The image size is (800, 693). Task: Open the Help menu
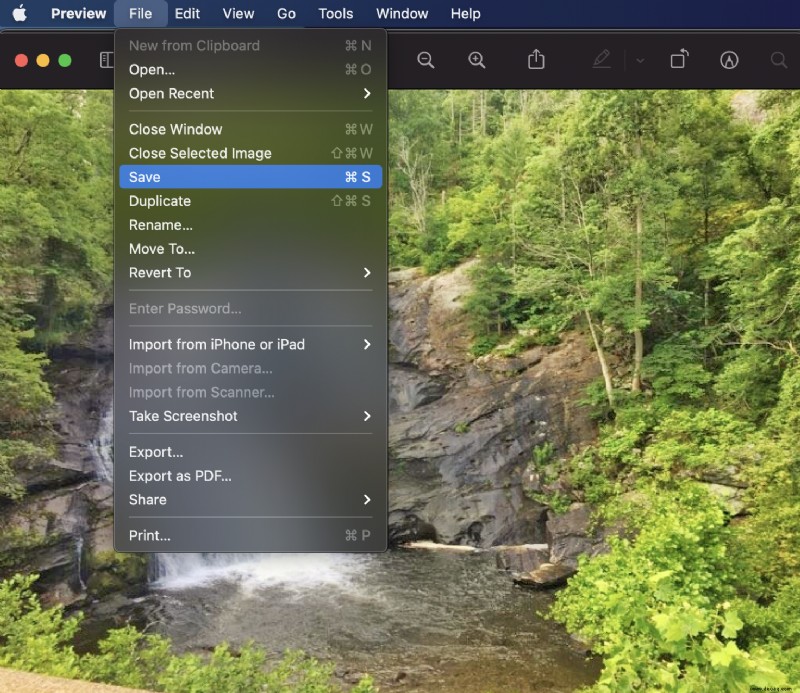tap(465, 14)
